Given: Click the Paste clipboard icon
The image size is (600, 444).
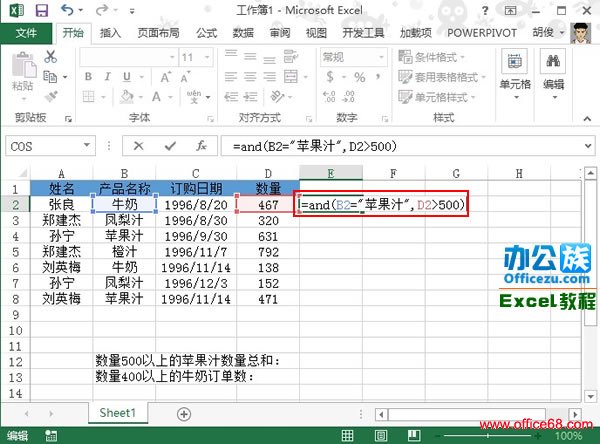Looking at the screenshot, I should (23, 66).
